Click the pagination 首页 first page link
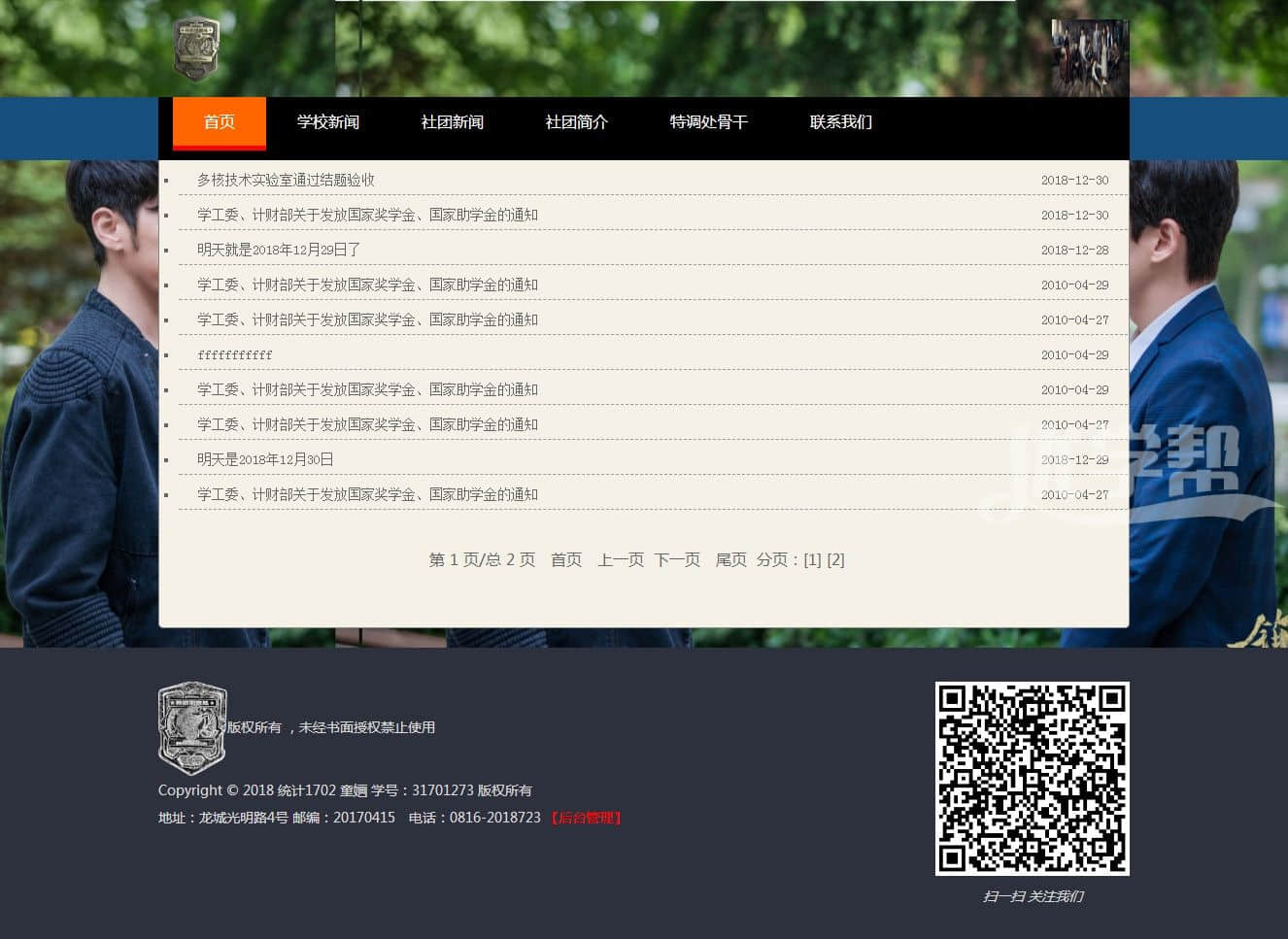1288x939 pixels. (566, 559)
